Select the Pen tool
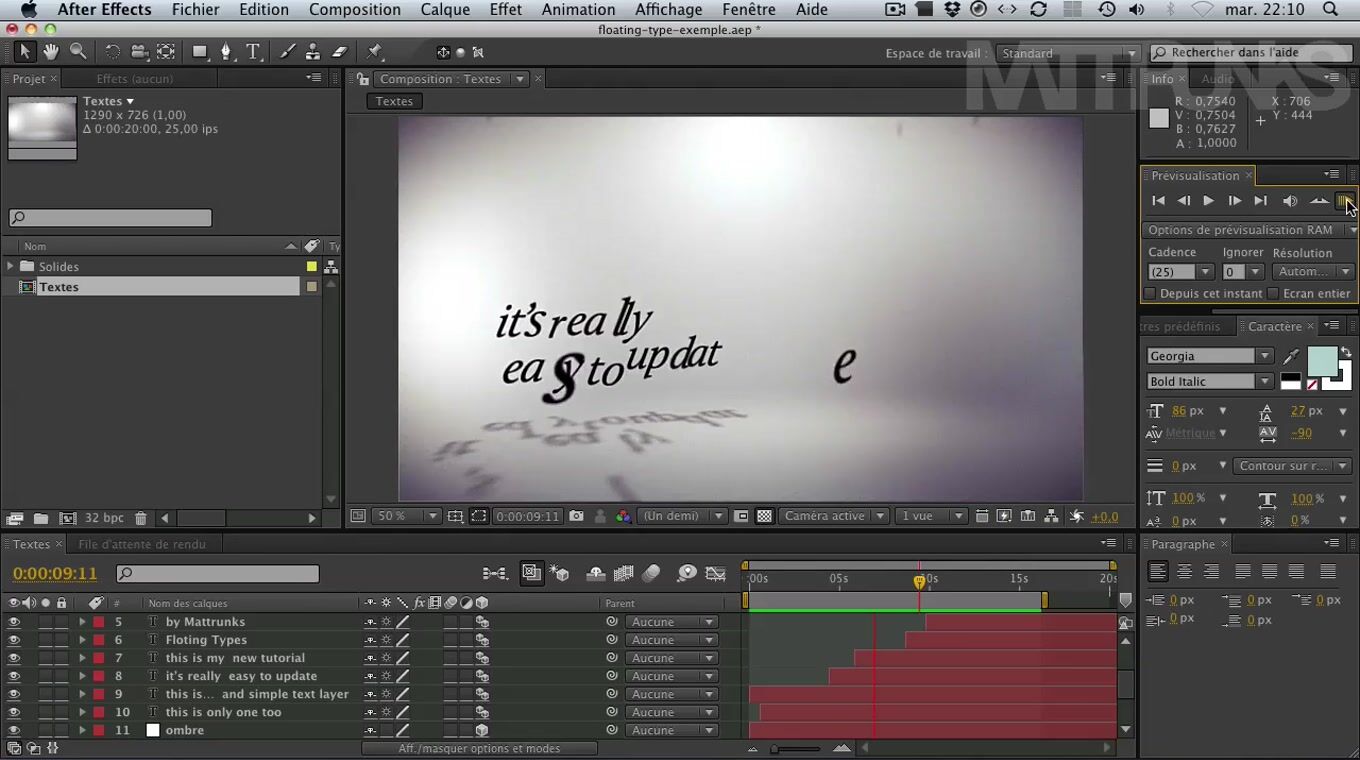This screenshot has width=1360, height=760. (226, 52)
